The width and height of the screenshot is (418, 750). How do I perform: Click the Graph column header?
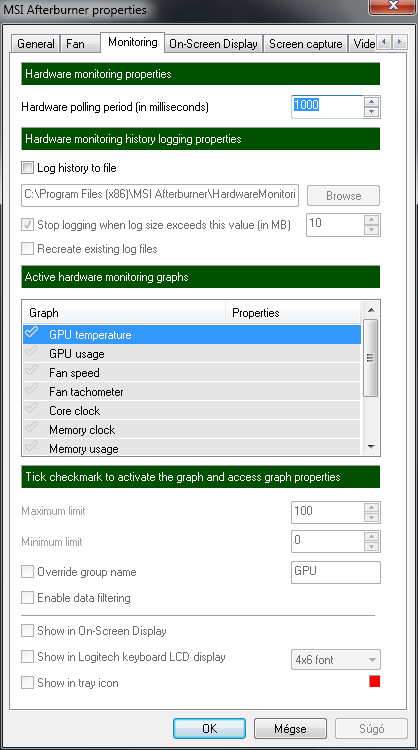(x=124, y=313)
